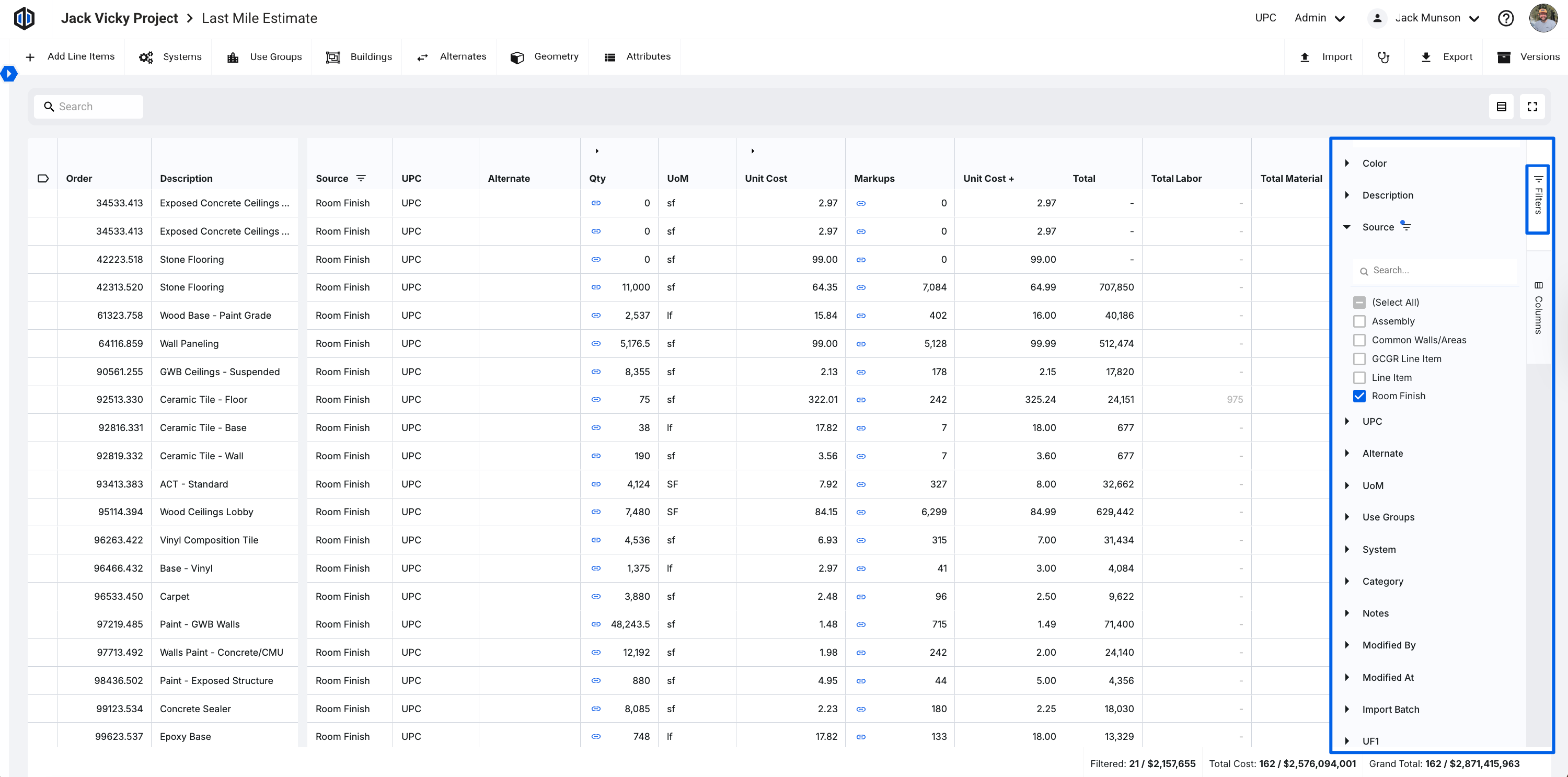This screenshot has height=777, width=1568.
Task: Collapse the Source filter section
Action: (x=1347, y=227)
